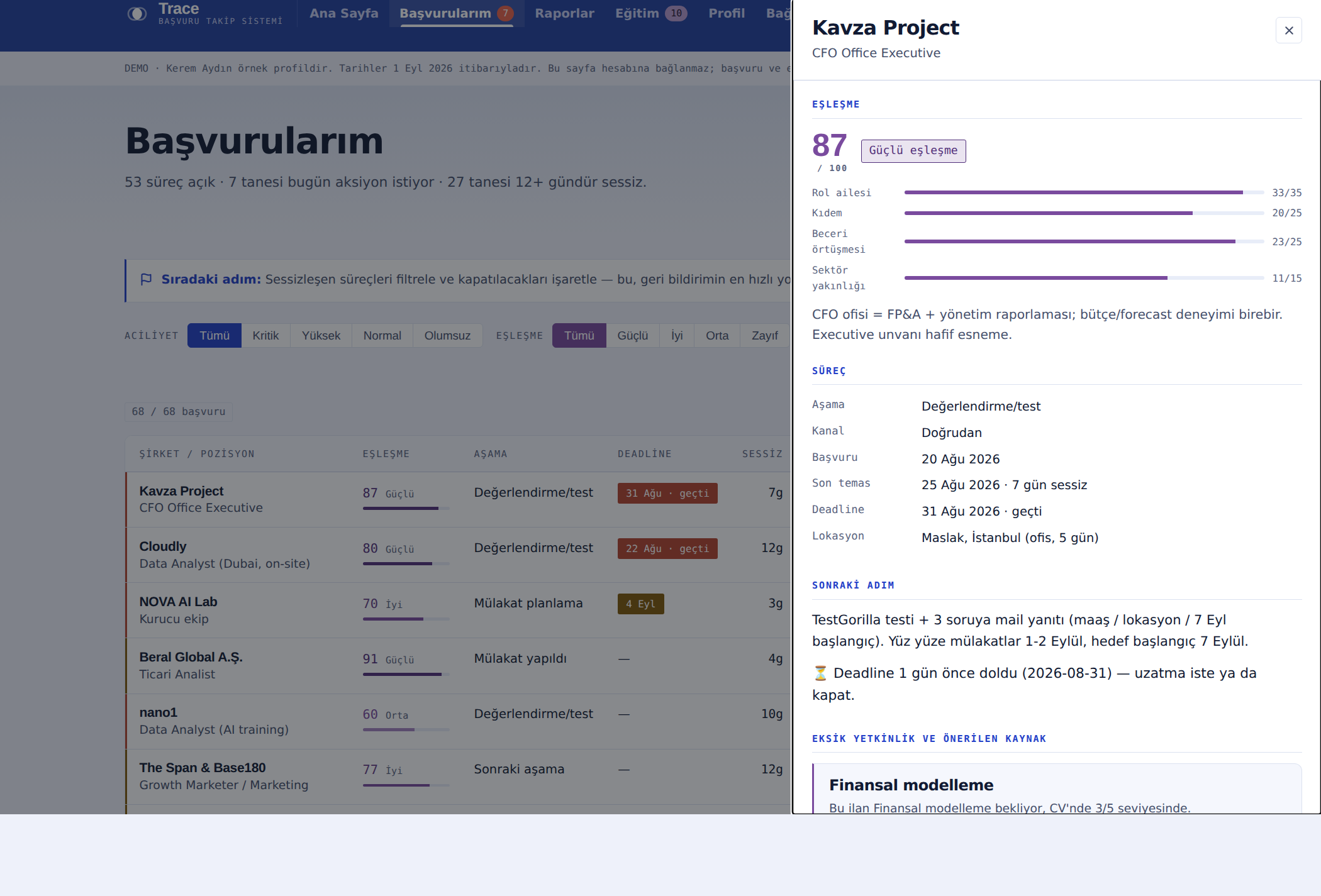Screen dimensions: 1321x896
Task: Close the Kavza Project detail panel
Action: (1288, 30)
